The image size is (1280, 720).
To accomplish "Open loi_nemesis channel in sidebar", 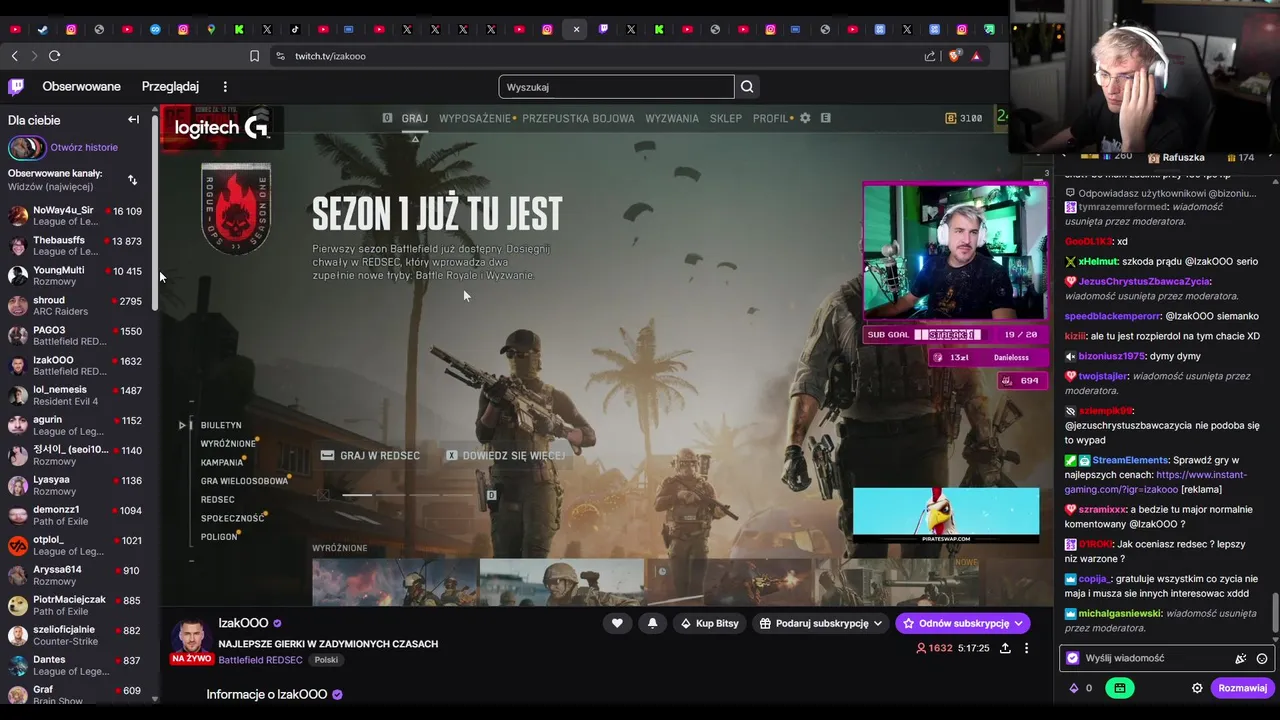I will (75, 396).
